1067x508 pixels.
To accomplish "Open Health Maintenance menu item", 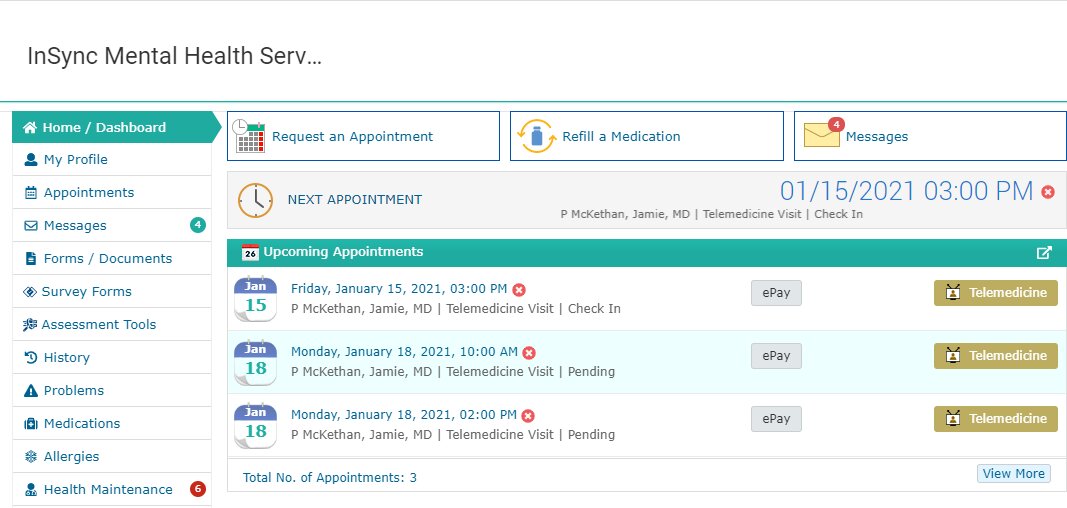I will 107,490.
